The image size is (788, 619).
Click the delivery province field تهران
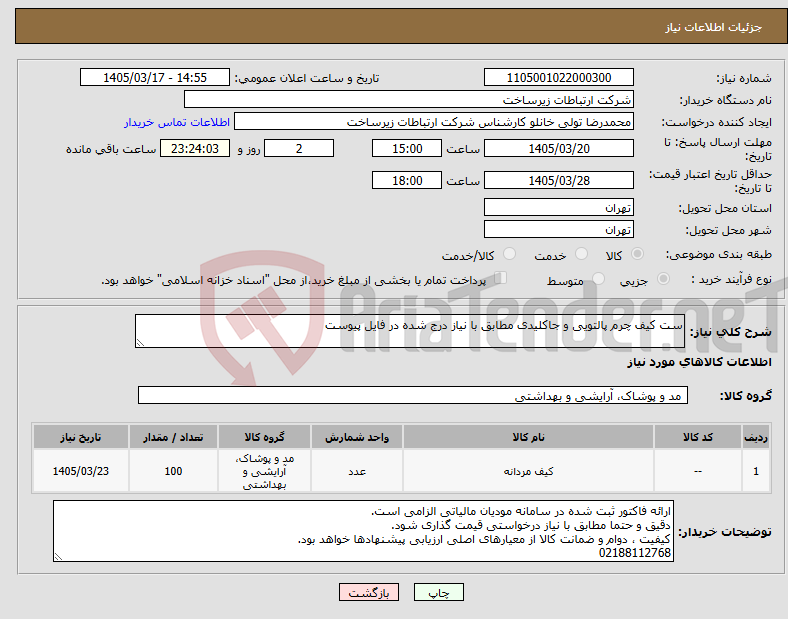[559, 208]
